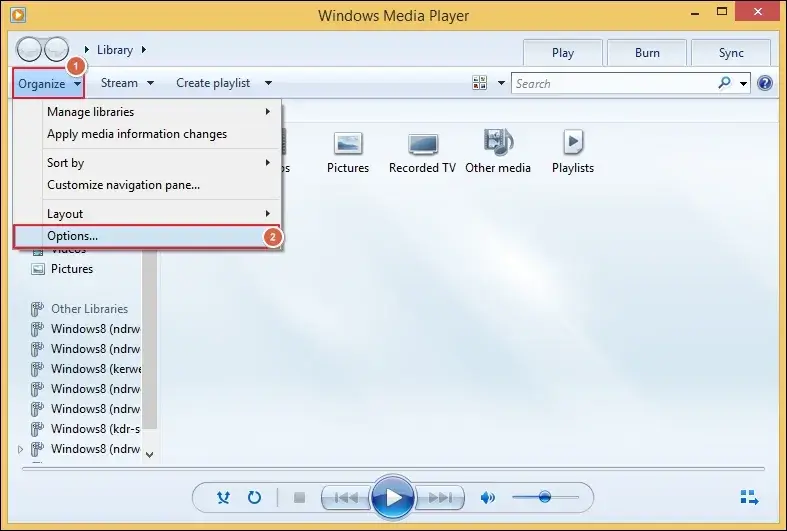Click the Create playlist dropdown arrow
Screen dimensions: 787x531
(269, 83)
